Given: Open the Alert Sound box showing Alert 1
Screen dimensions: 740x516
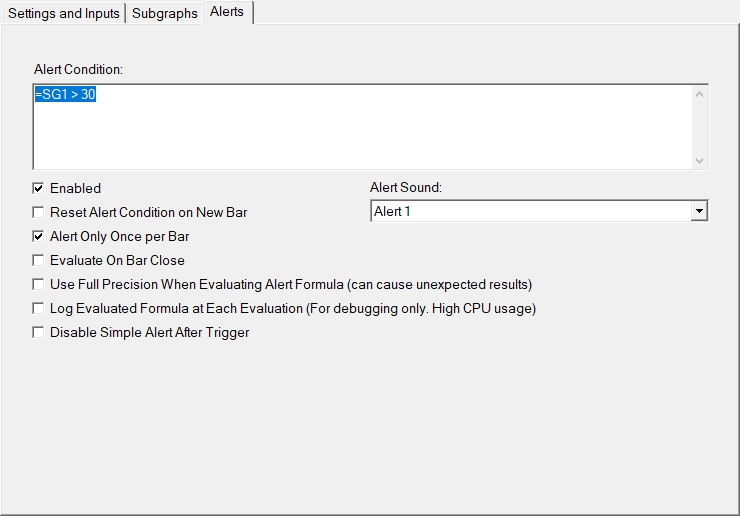Looking at the screenshot, I should (x=530, y=211).
